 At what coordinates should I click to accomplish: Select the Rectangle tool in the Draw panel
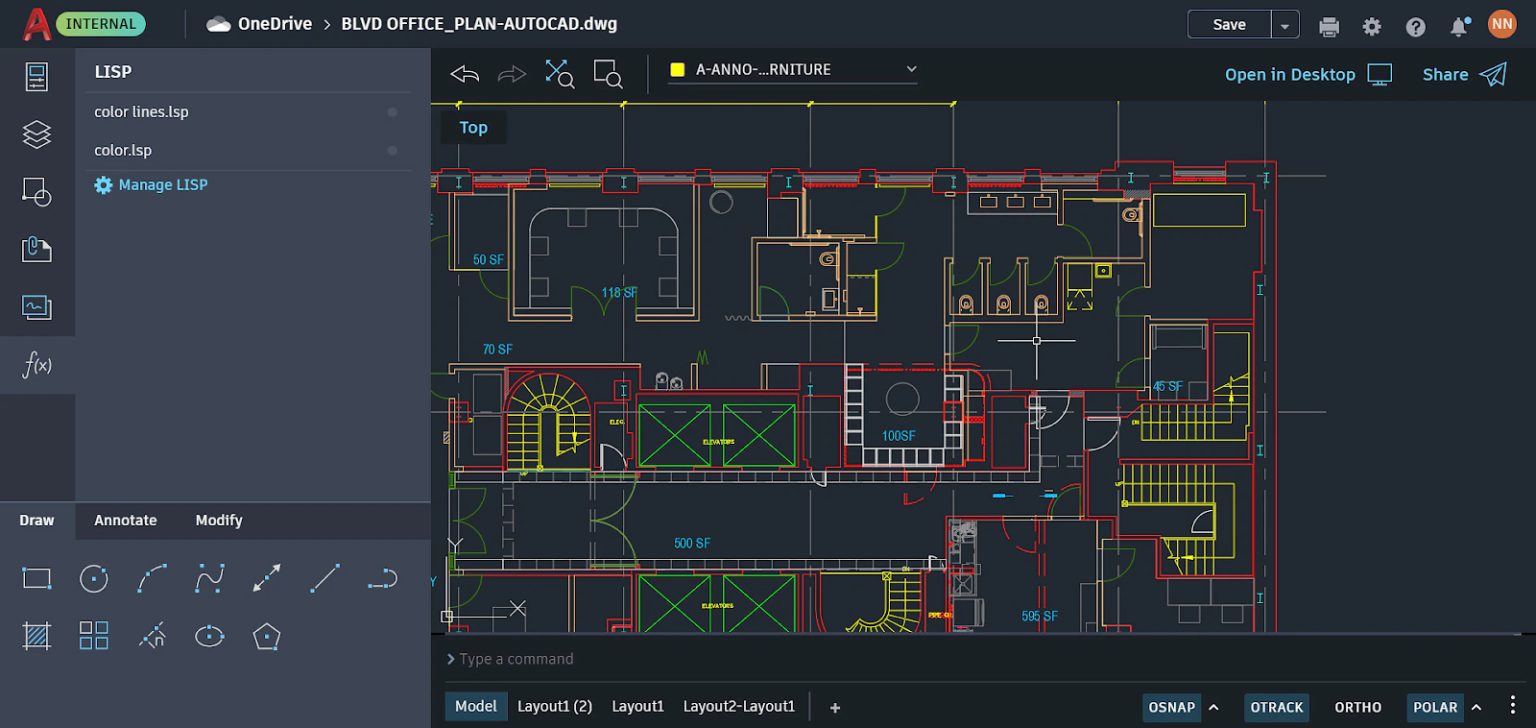pos(37,578)
